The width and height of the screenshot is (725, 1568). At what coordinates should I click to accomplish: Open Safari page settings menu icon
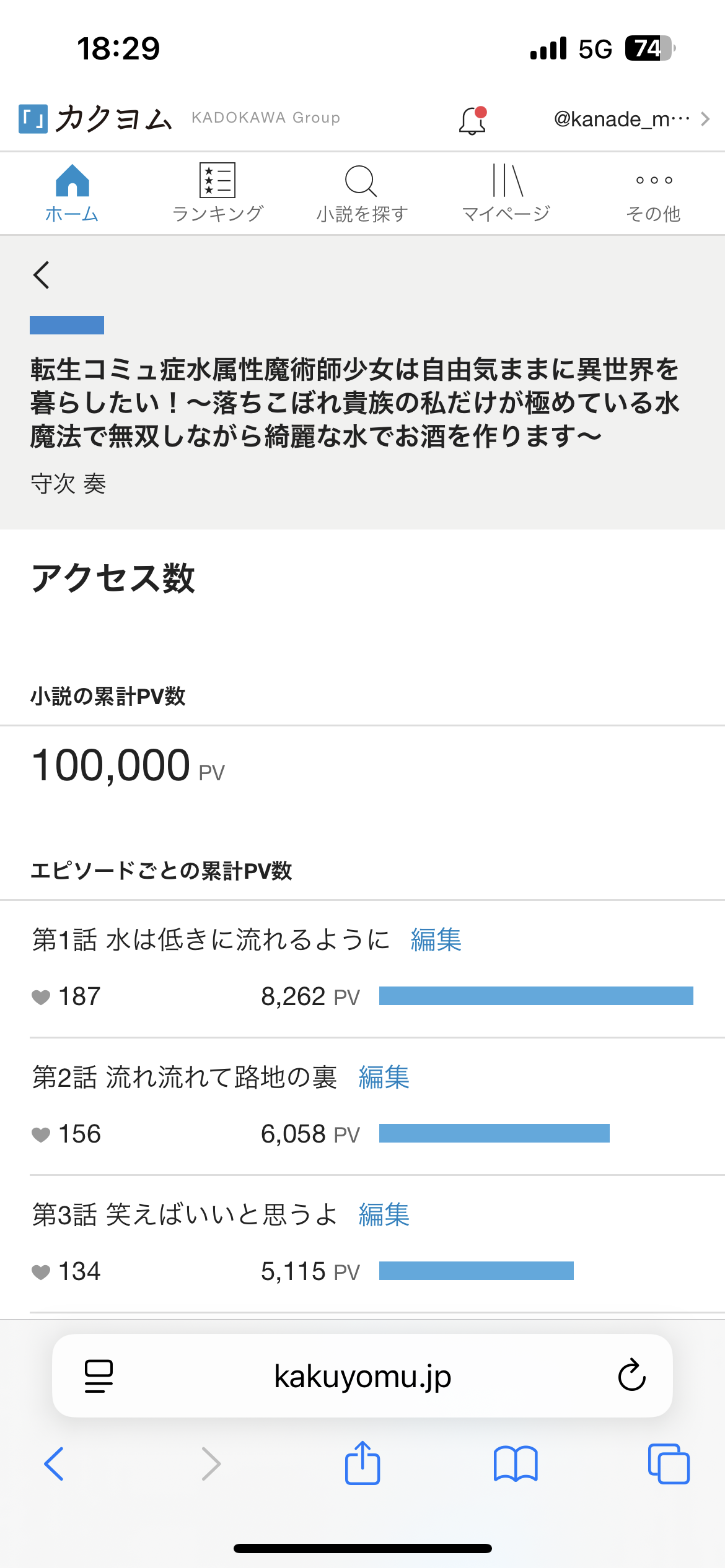point(99,1376)
